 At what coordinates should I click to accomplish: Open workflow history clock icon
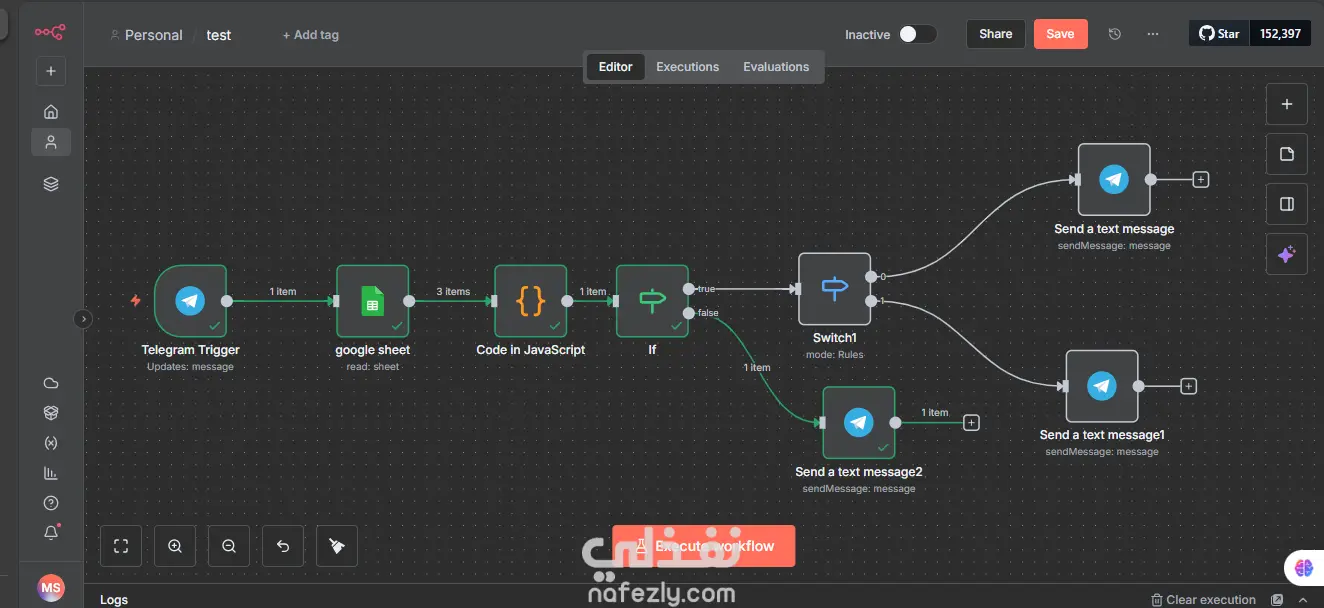pos(1115,34)
